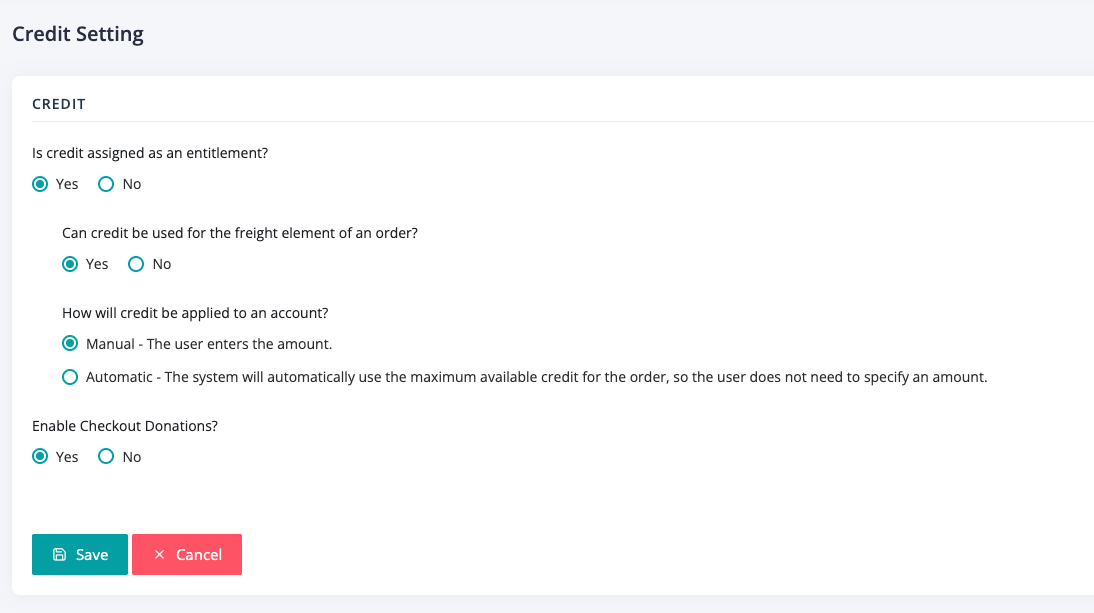Click the floppy disk icon on Save
This screenshot has width=1094, height=613.
tap(59, 555)
